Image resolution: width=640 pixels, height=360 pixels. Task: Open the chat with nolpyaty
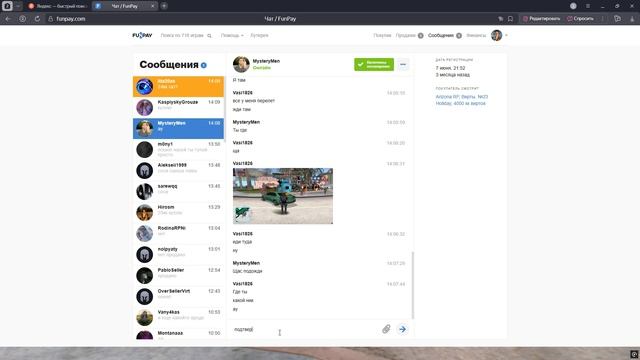tap(178, 255)
